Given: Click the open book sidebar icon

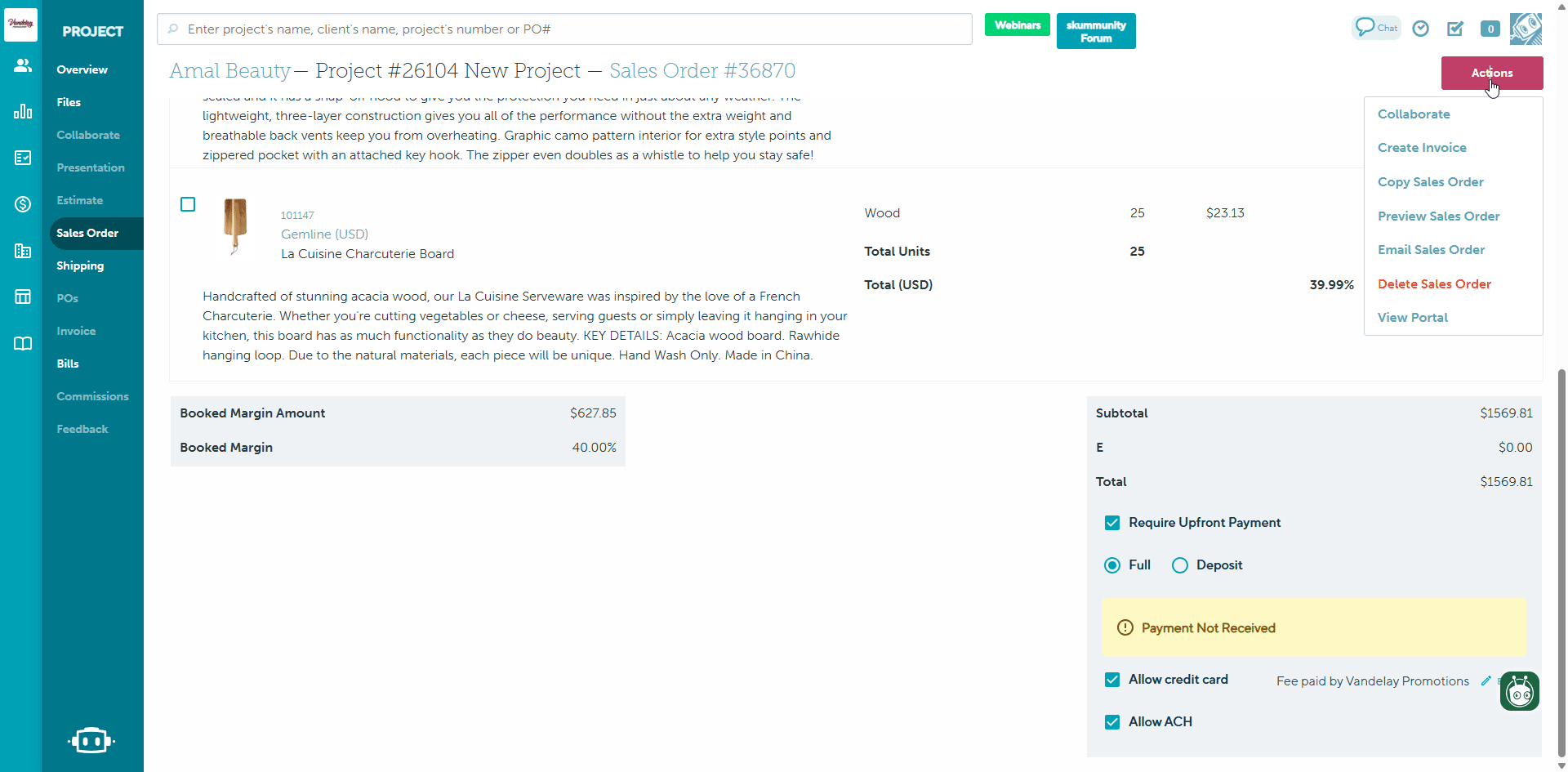Looking at the screenshot, I should [x=22, y=343].
